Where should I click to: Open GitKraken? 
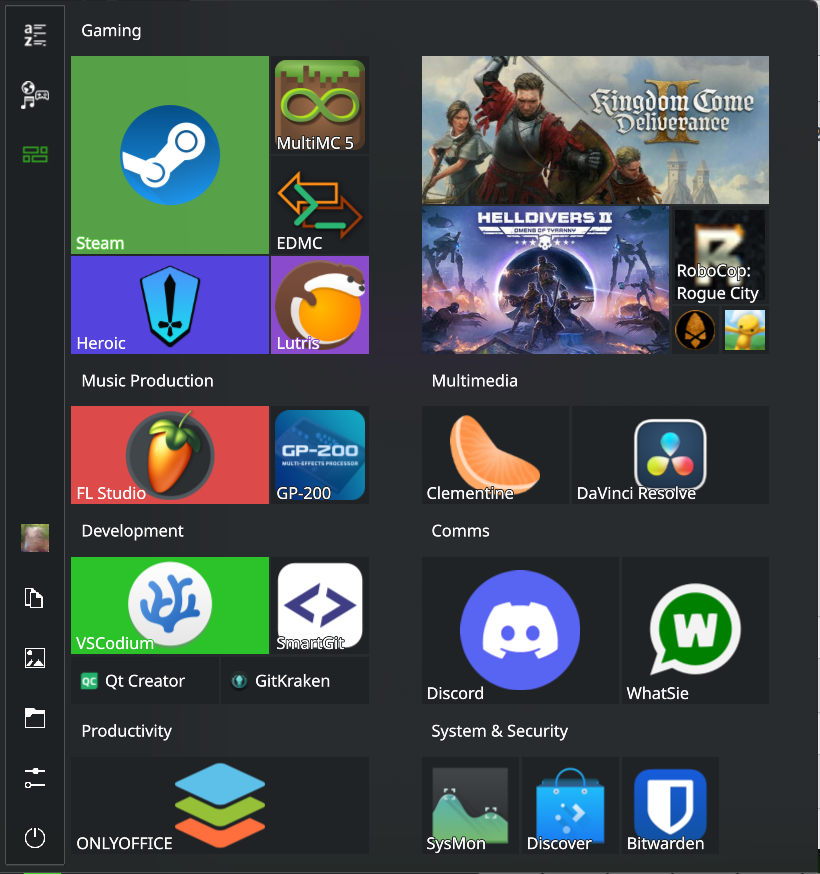coord(295,681)
